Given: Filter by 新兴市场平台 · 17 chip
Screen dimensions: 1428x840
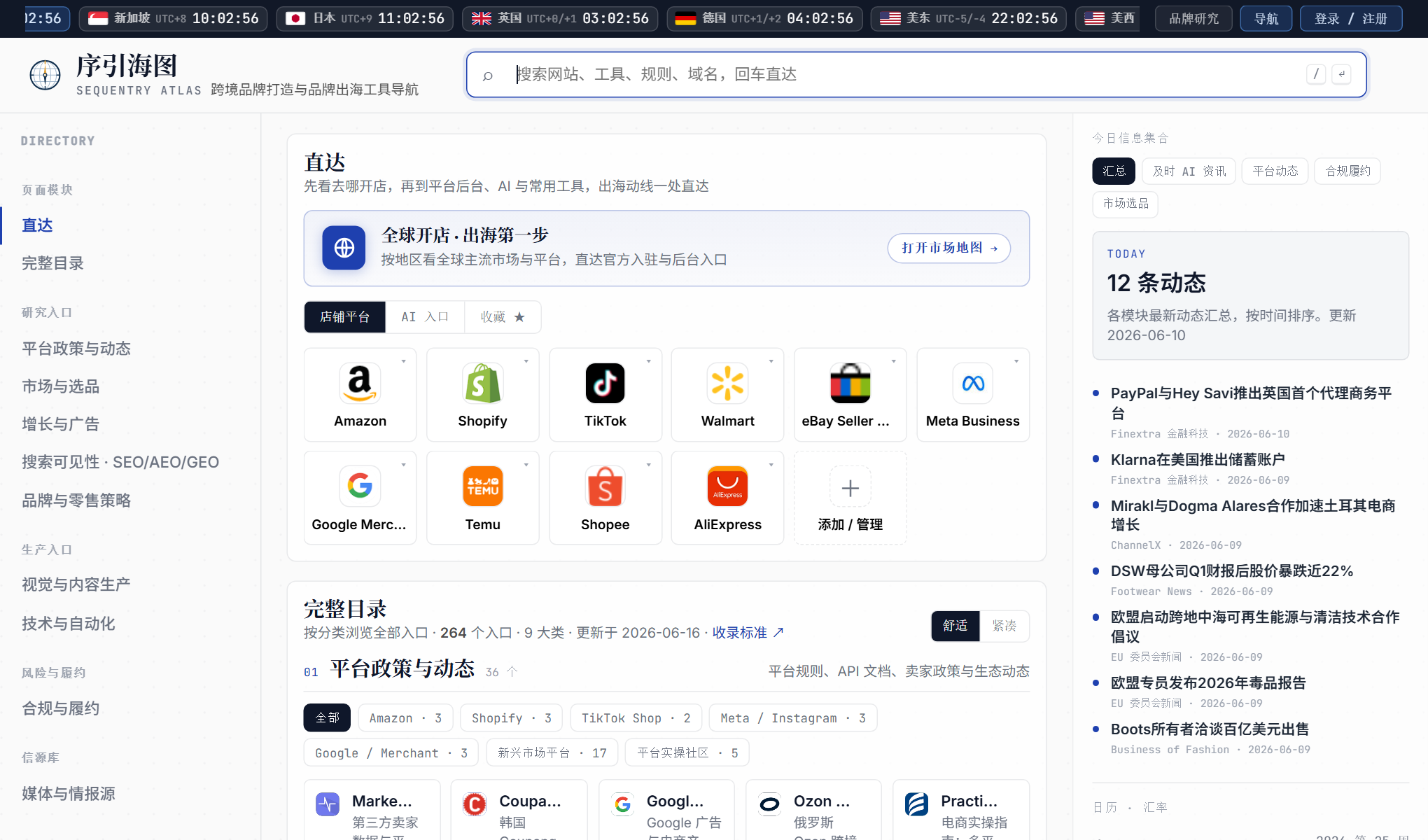Looking at the screenshot, I should pyautogui.click(x=552, y=752).
